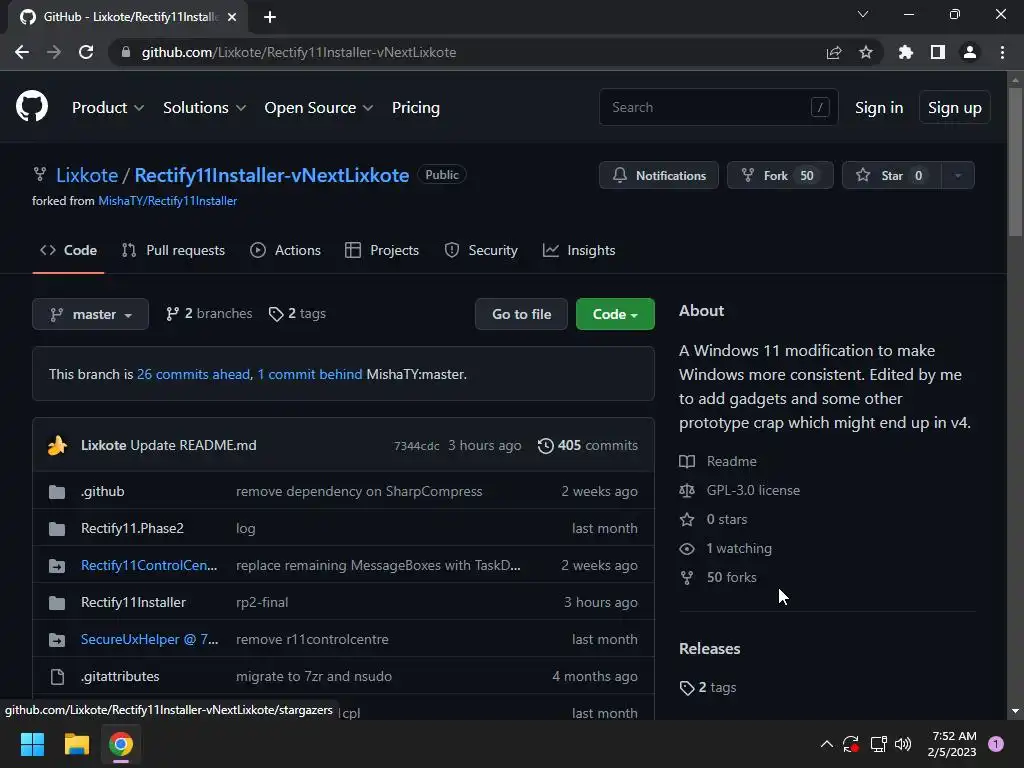Open the Star lists dropdown arrow
This screenshot has width=1024, height=768.
coord(958,175)
